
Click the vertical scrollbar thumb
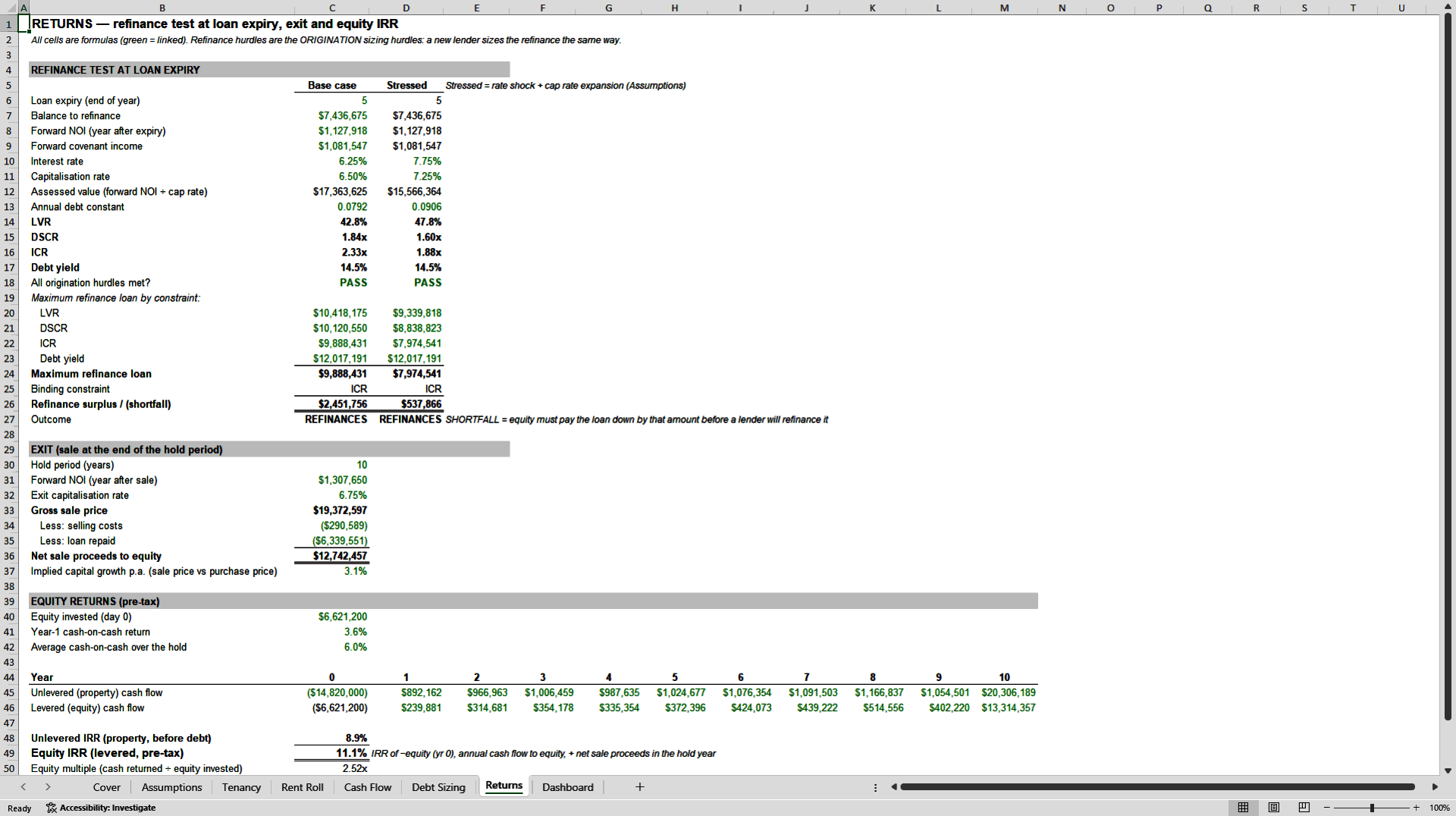point(1448,367)
